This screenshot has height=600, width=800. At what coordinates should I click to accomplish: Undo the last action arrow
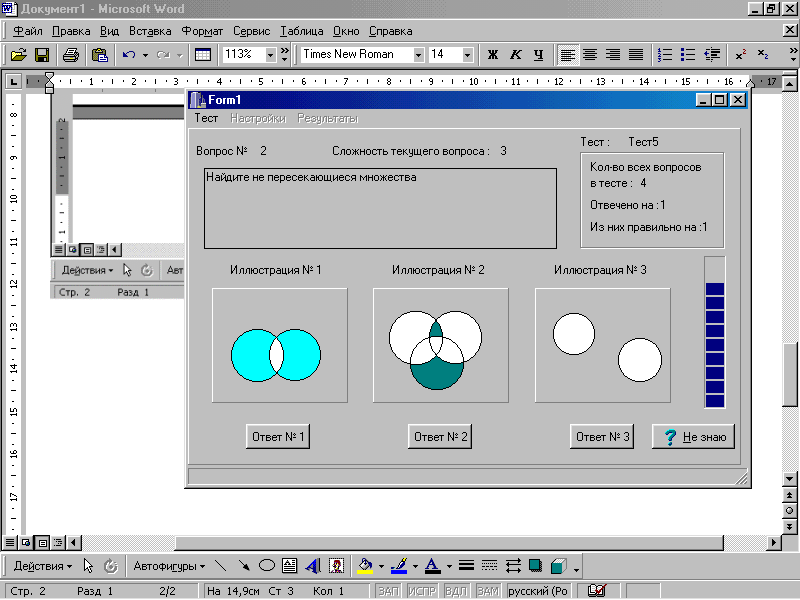tap(129, 55)
